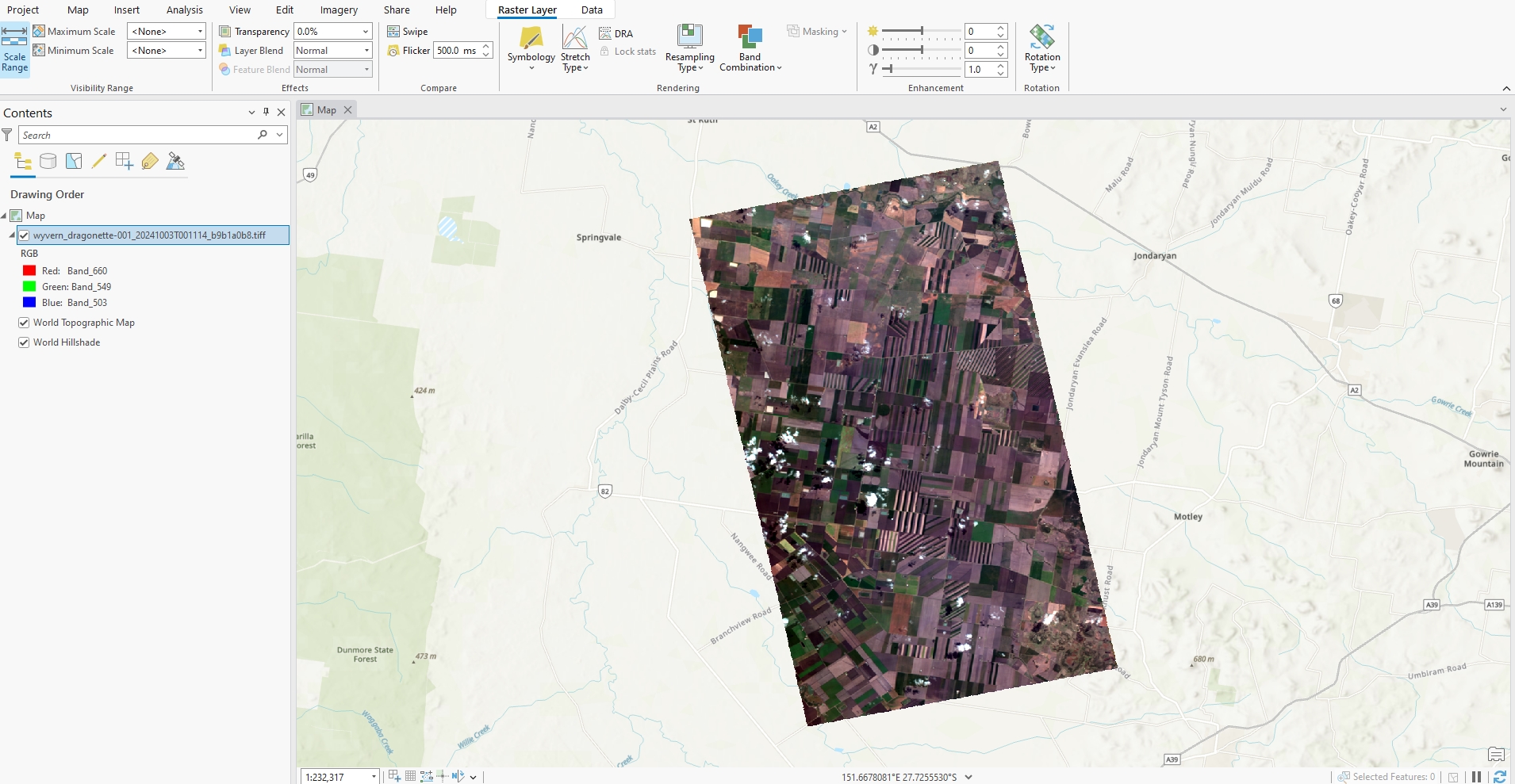Select List By Data Source icon

click(x=48, y=162)
